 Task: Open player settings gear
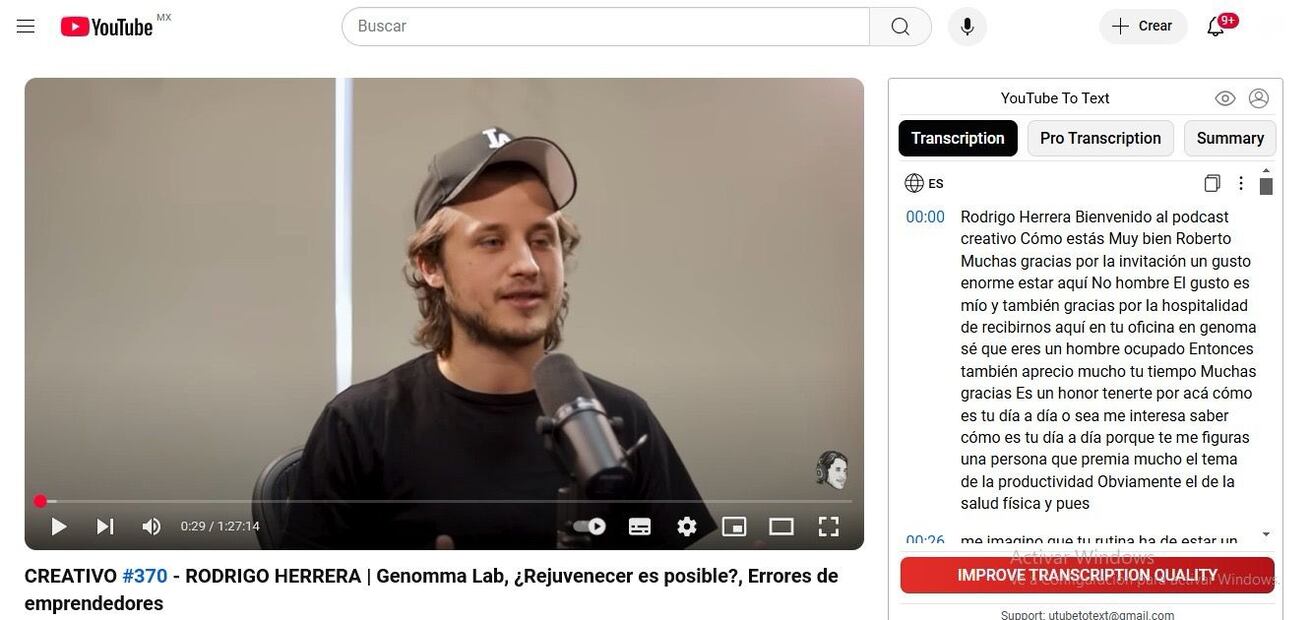[x=687, y=526]
